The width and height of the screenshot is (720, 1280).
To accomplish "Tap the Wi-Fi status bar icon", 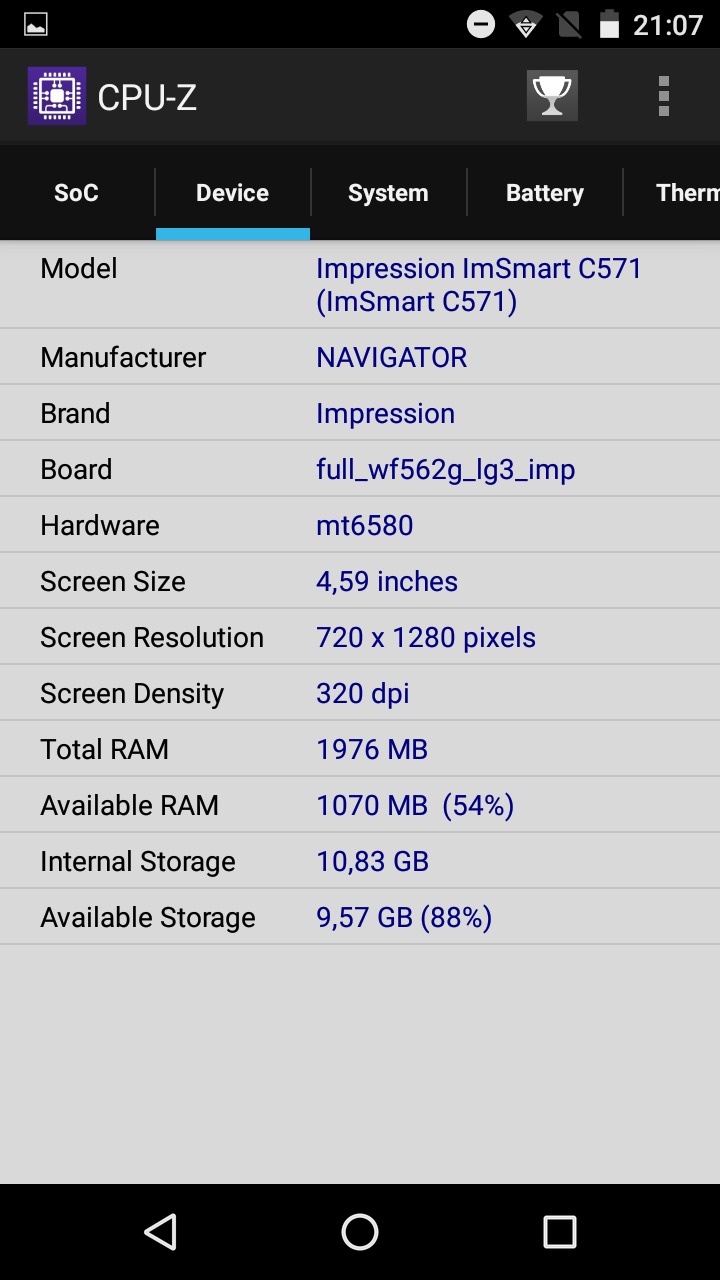I will click(x=526, y=24).
